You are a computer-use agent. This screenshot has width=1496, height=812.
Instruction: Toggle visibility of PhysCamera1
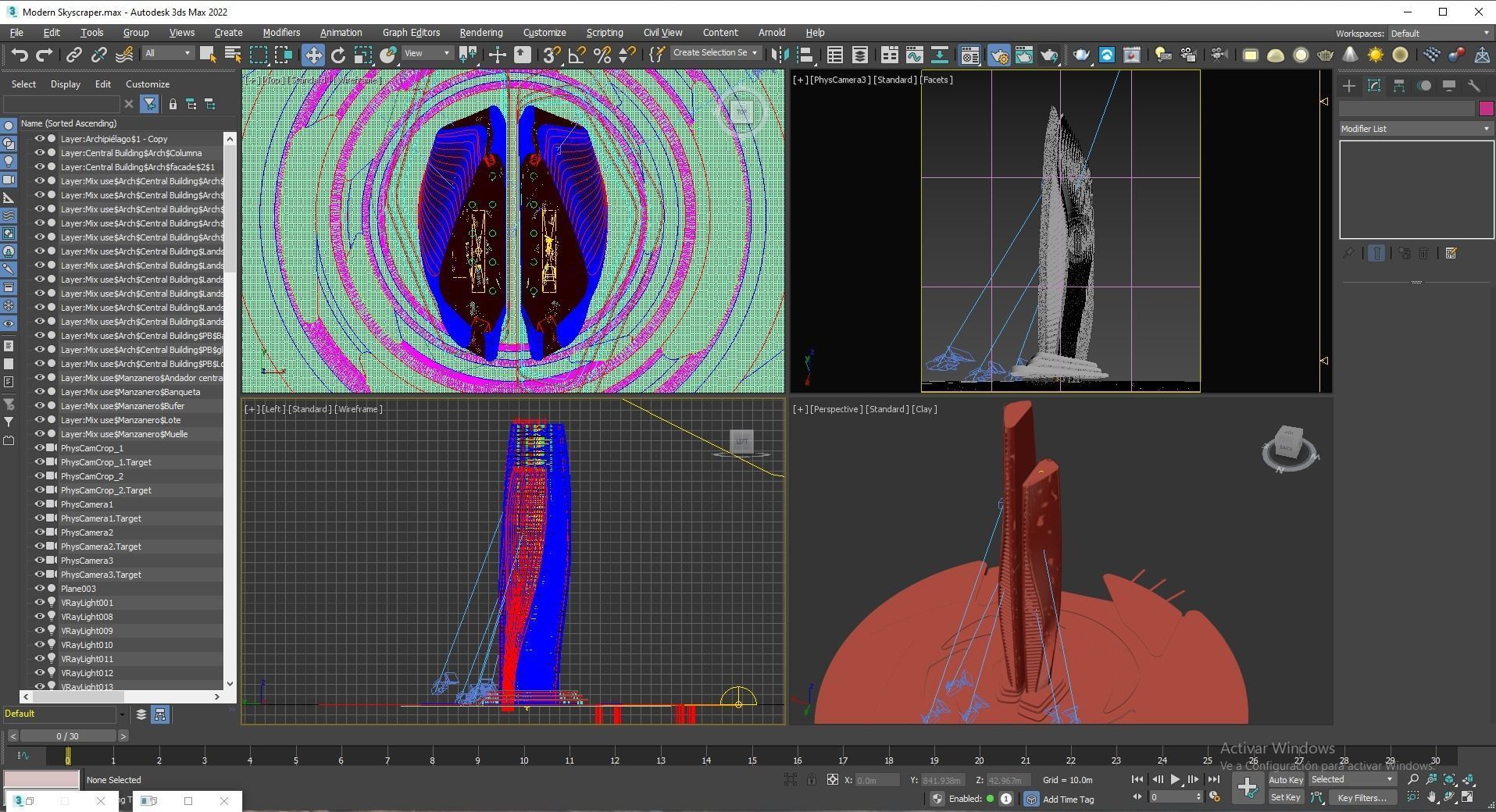pyautogui.click(x=39, y=504)
